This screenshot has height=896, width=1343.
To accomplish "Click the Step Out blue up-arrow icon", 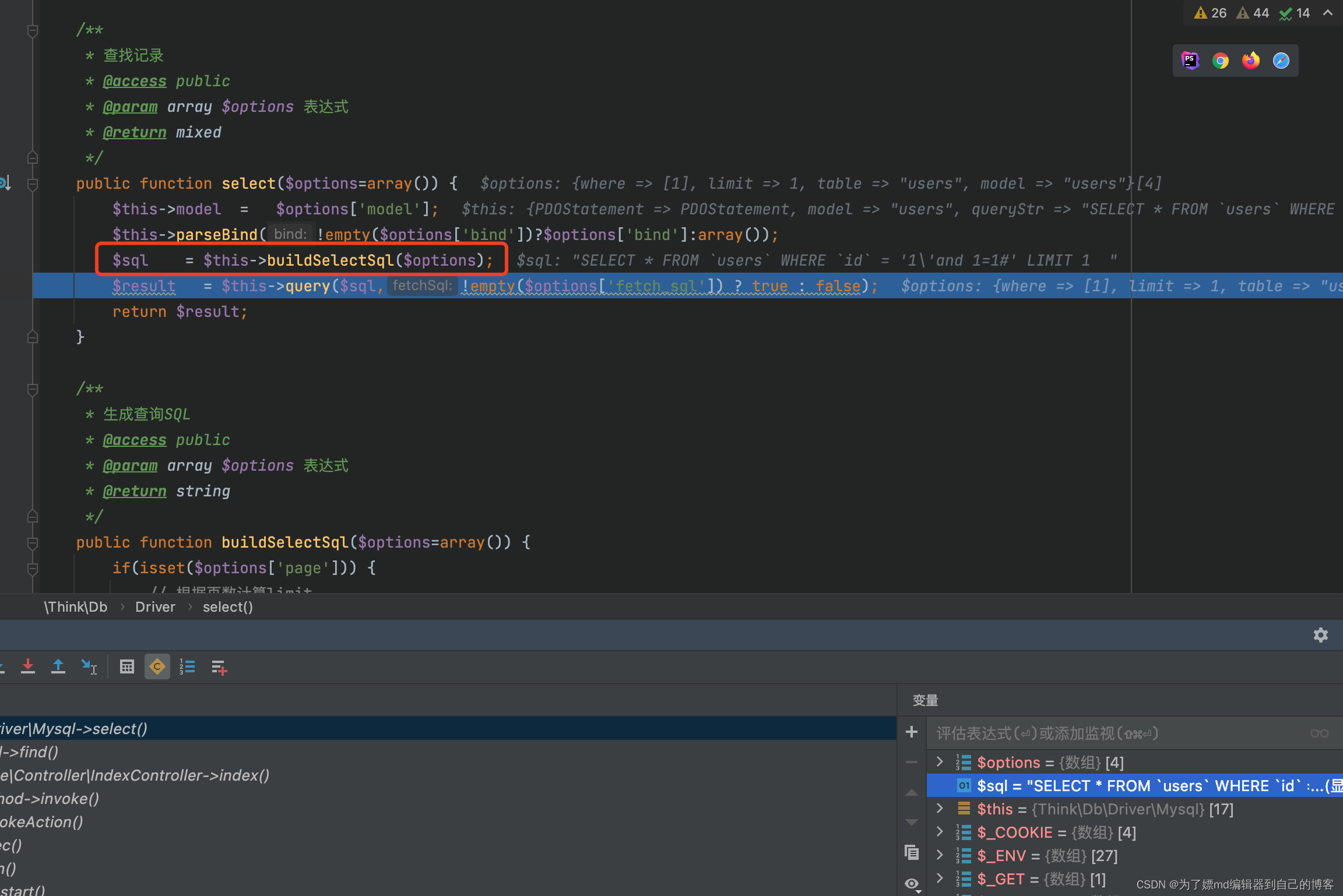I will pyautogui.click(x=58, y=666).
